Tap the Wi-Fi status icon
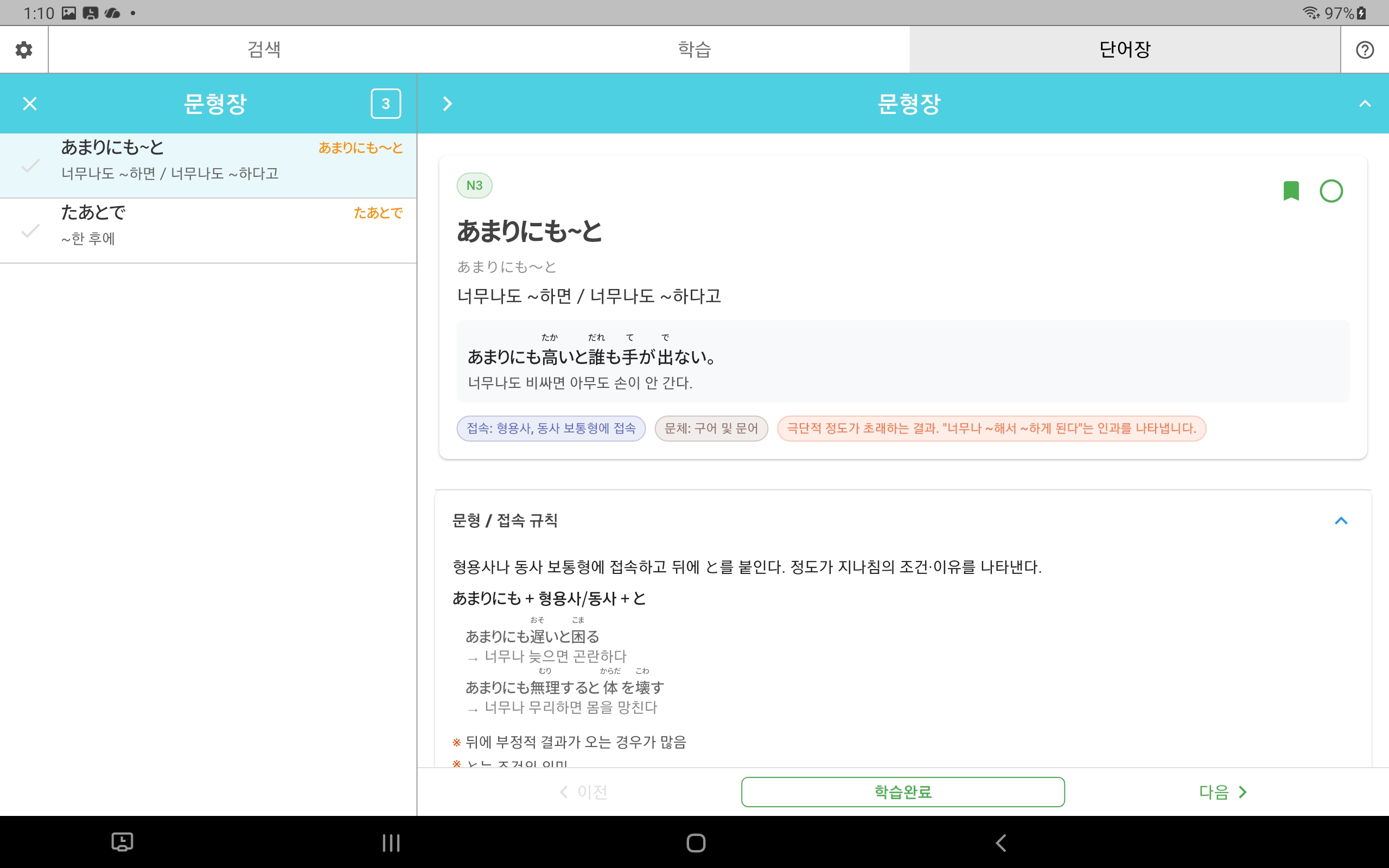Screen dimensions: 1389x868 (x=1311, y=12)
